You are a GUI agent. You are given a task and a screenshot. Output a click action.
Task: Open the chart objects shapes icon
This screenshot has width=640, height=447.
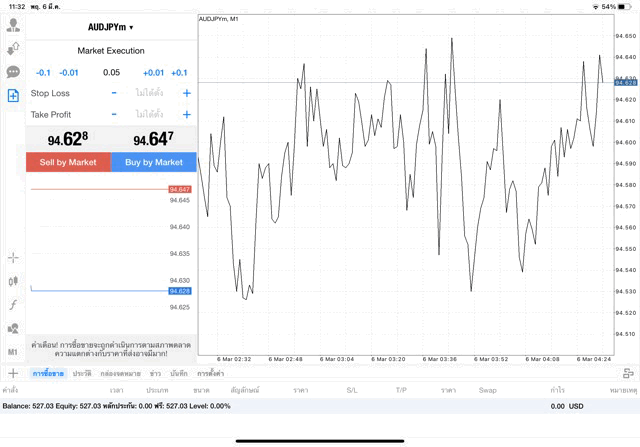13,328
